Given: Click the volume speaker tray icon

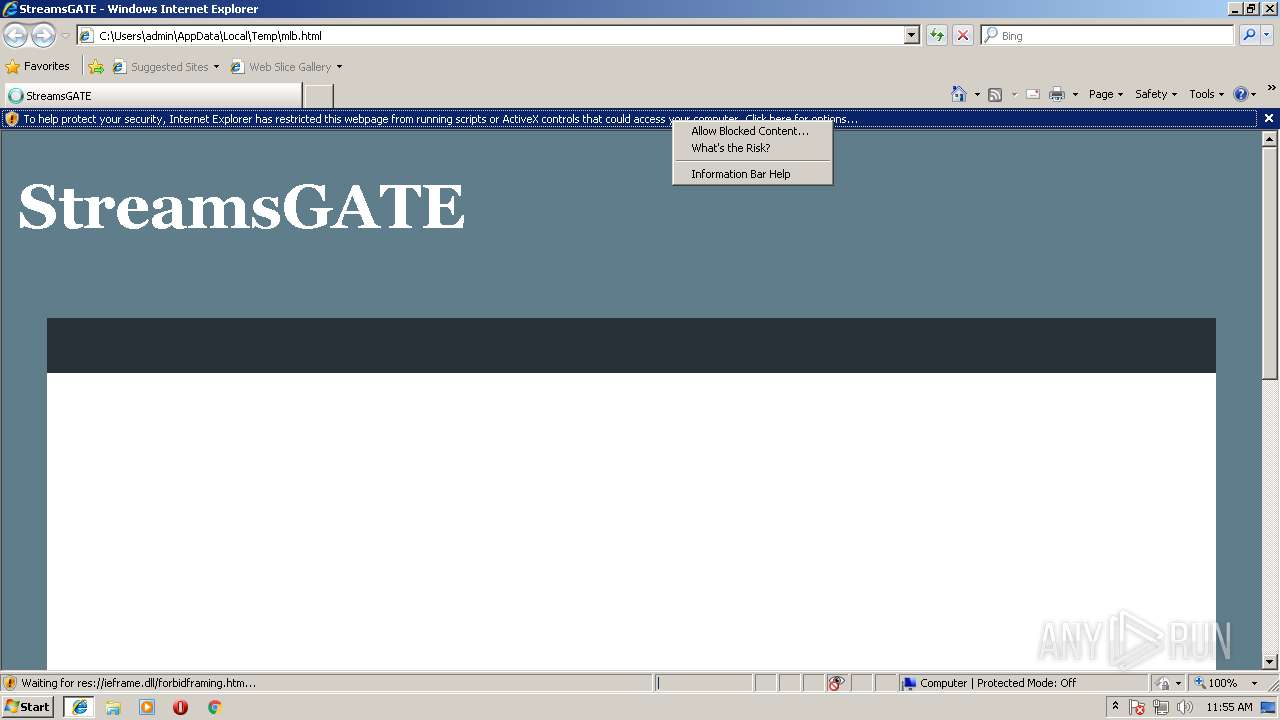Looking at the screenshot, I should click(1184, 707).
